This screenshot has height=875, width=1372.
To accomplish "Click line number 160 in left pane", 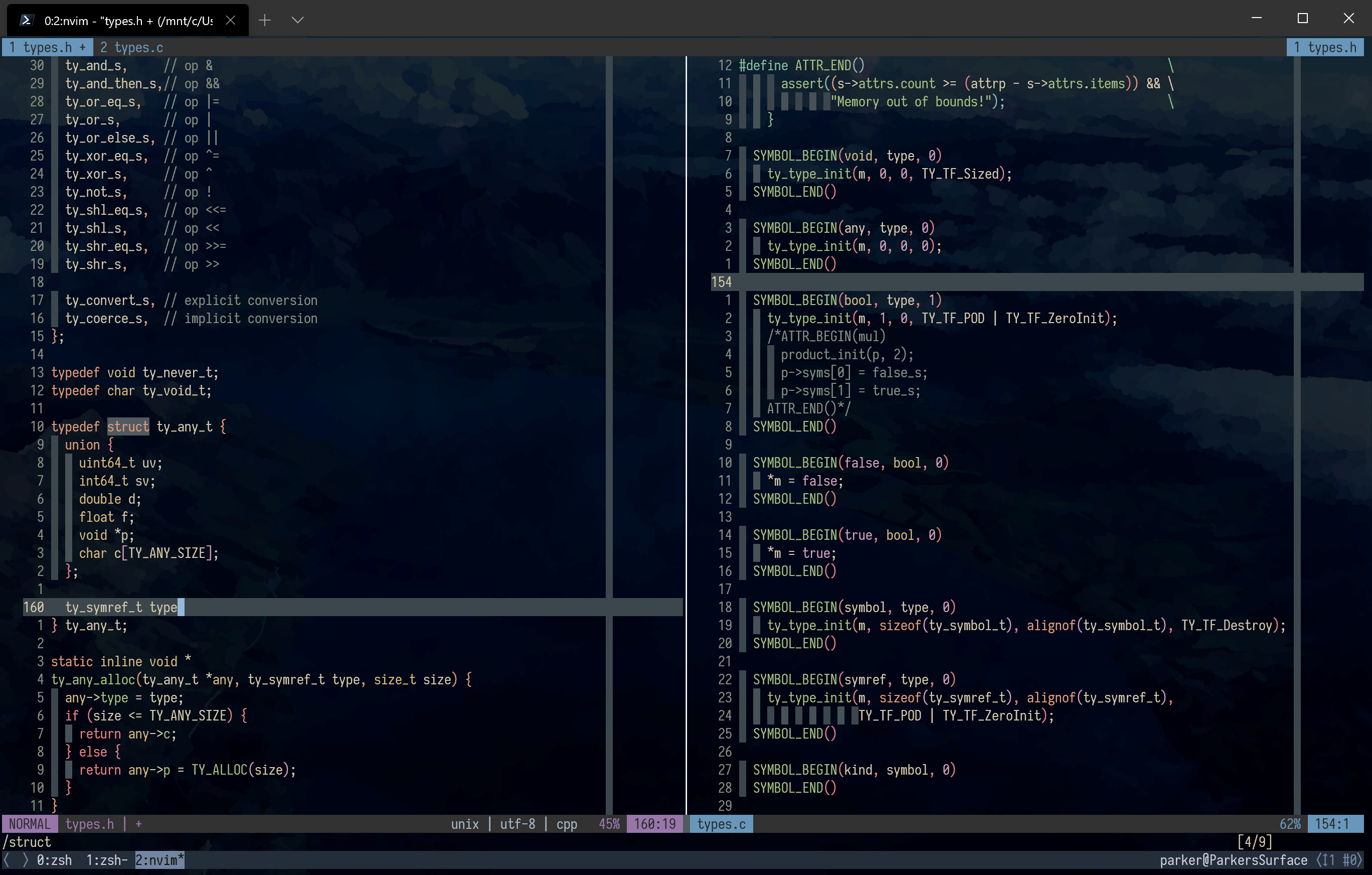I will (34, 607).
